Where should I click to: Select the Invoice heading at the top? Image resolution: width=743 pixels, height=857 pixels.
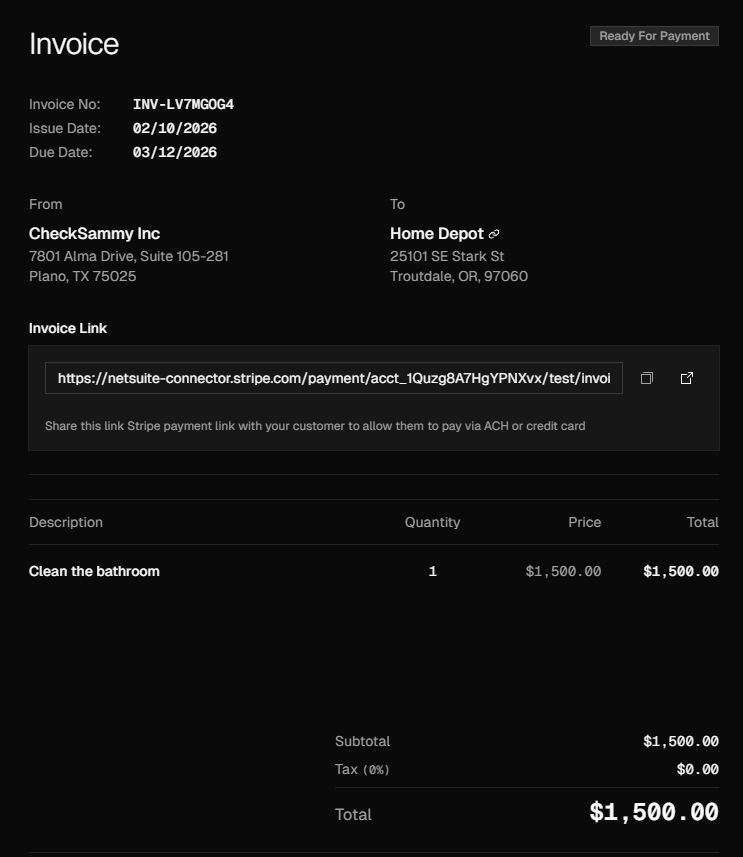pos(74,43)
